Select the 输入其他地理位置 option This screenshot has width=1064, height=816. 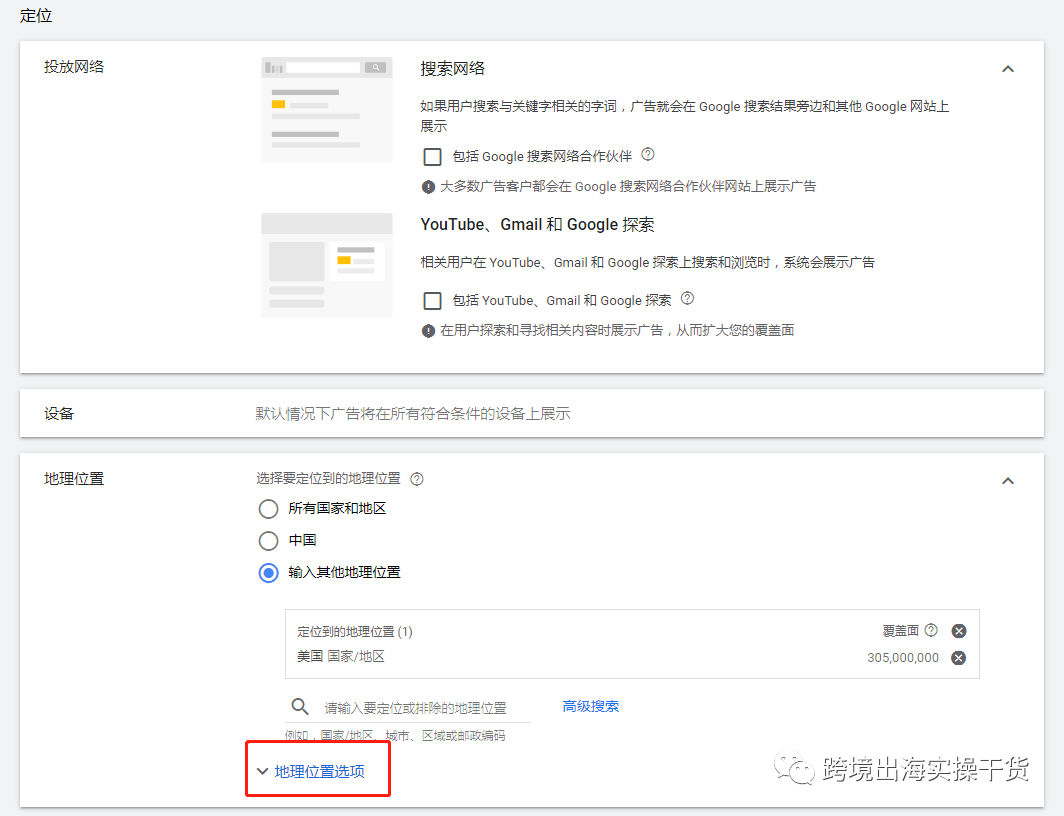268,571
